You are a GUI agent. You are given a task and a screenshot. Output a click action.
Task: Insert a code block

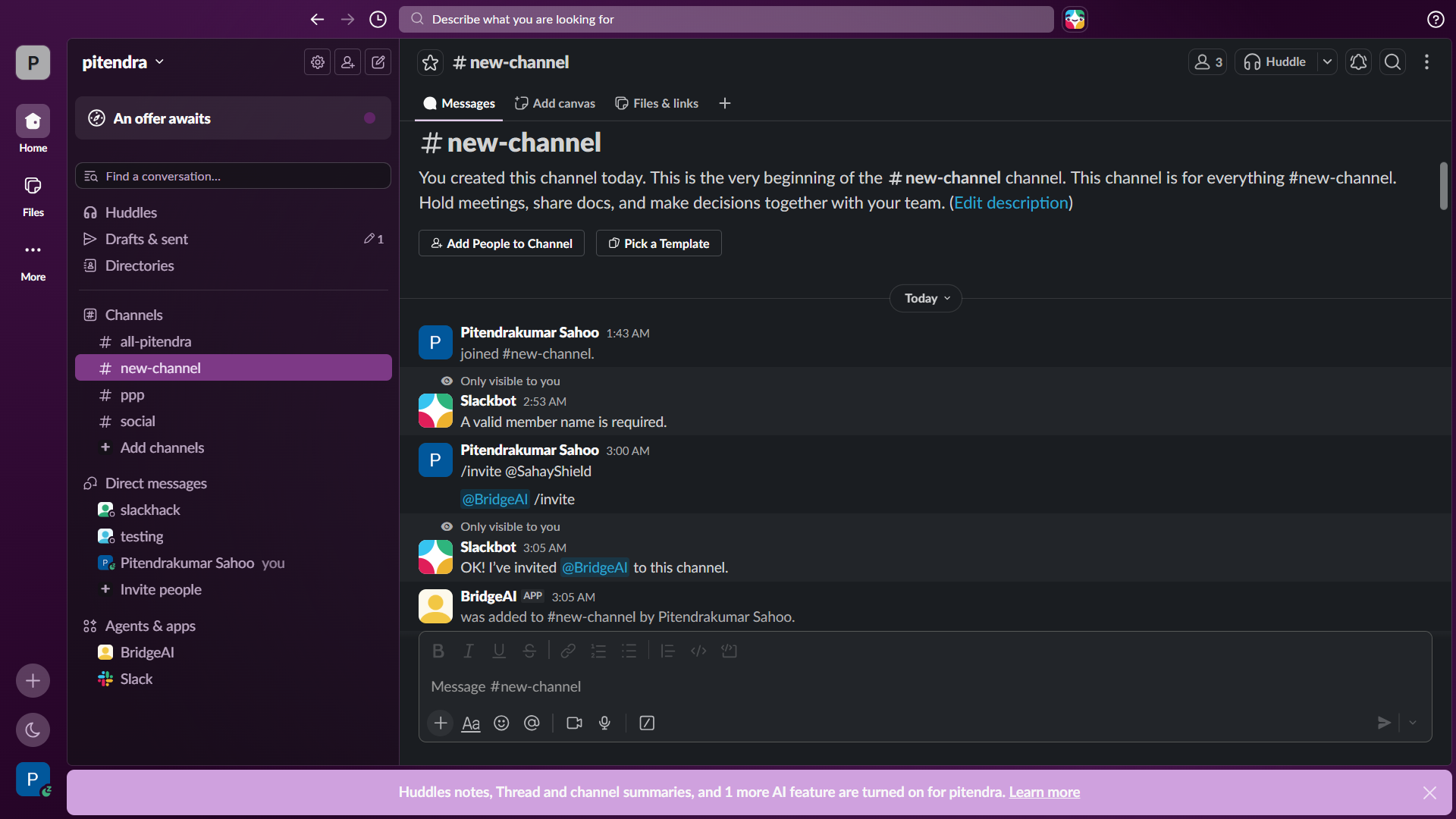[x=729, y=651]
